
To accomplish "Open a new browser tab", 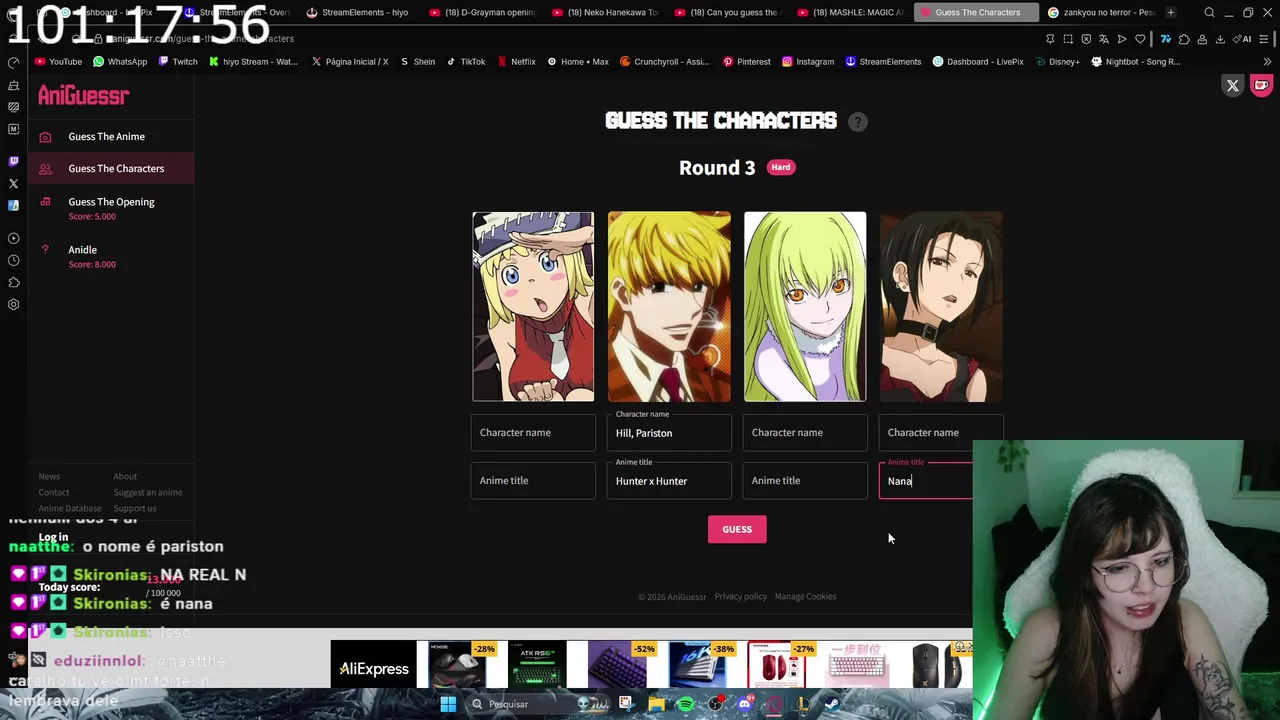I will click(1171, 13).
